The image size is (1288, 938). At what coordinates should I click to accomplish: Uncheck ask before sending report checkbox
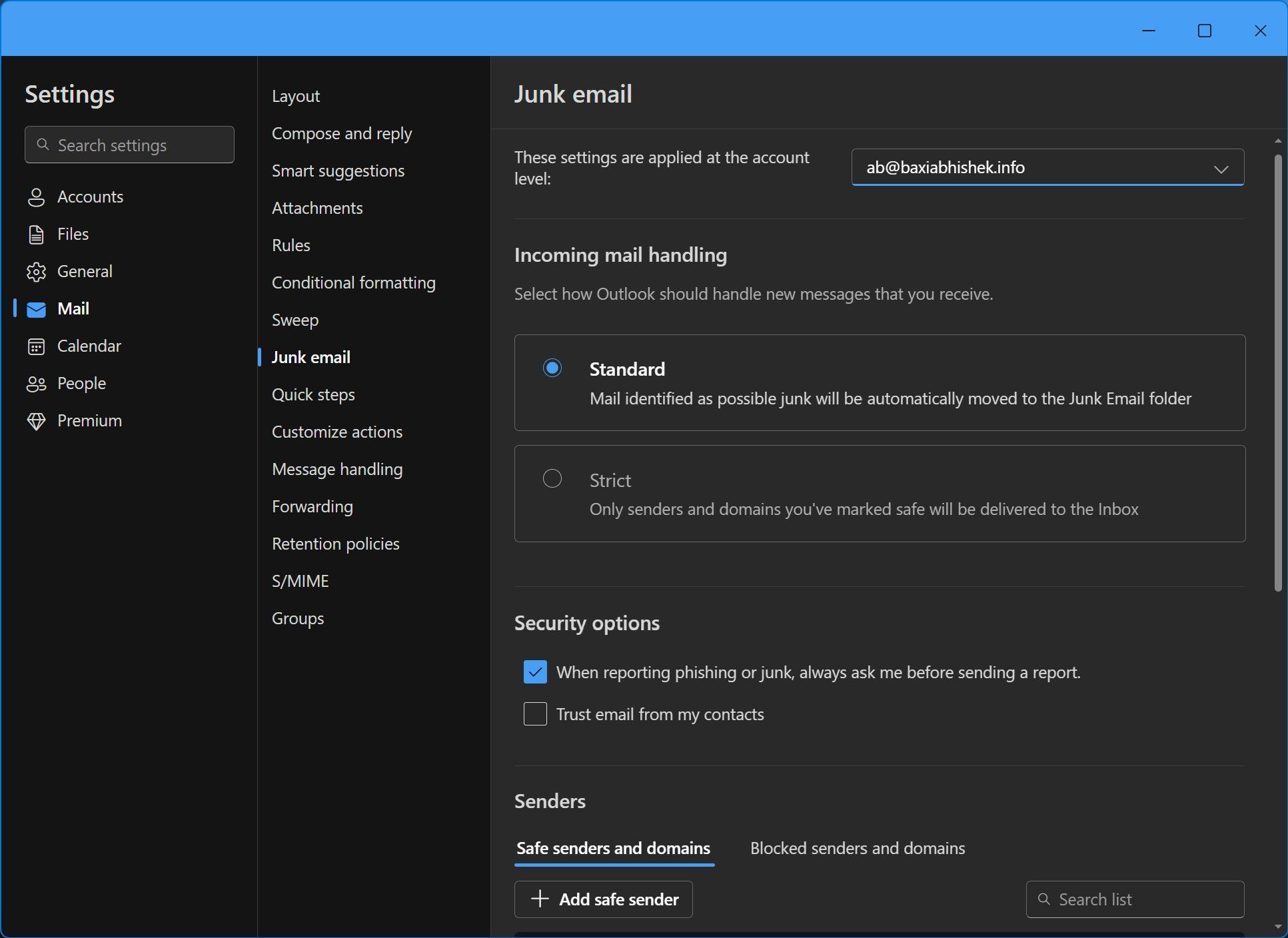tap(535, 672)
